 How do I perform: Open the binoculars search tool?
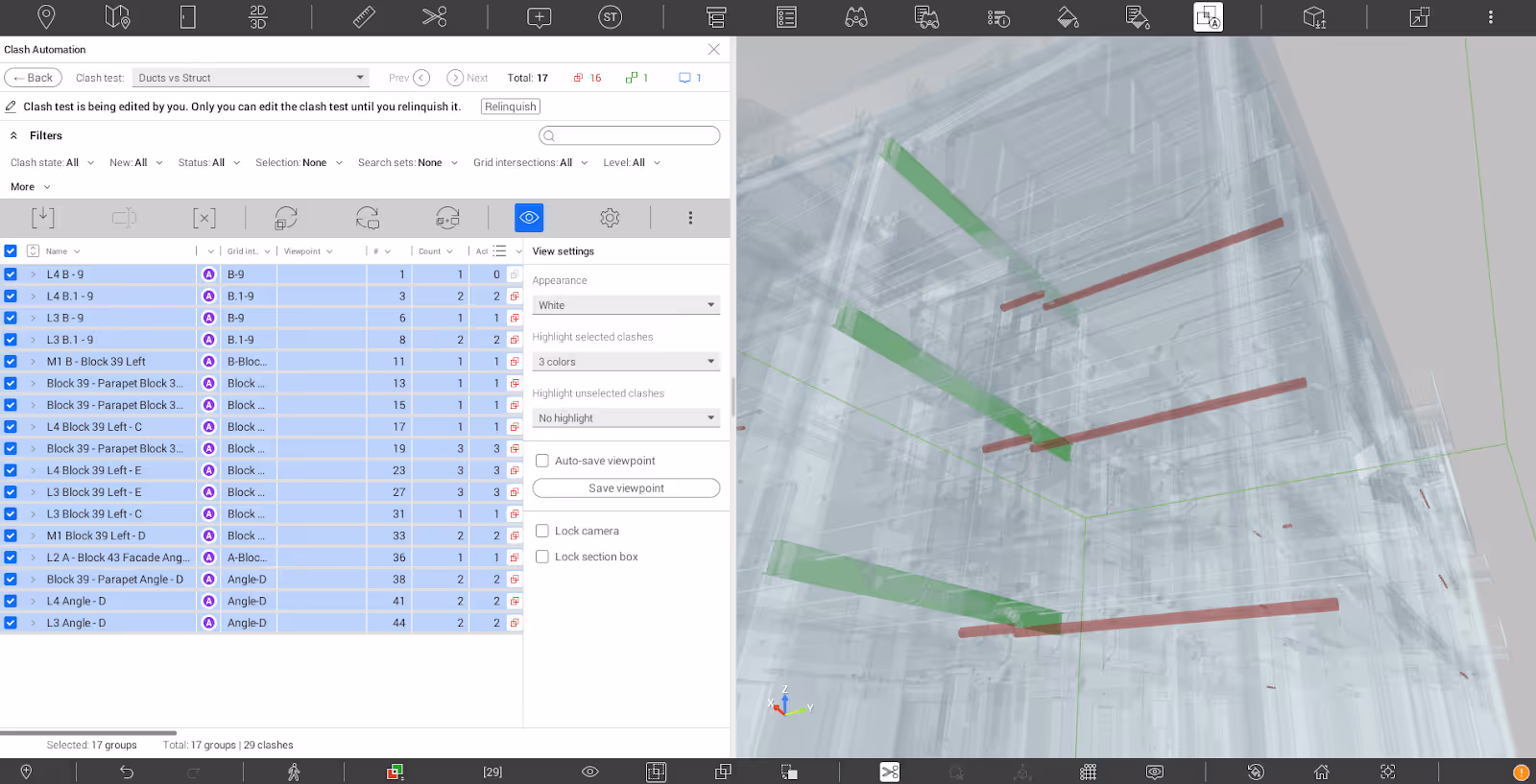[856, 17]
